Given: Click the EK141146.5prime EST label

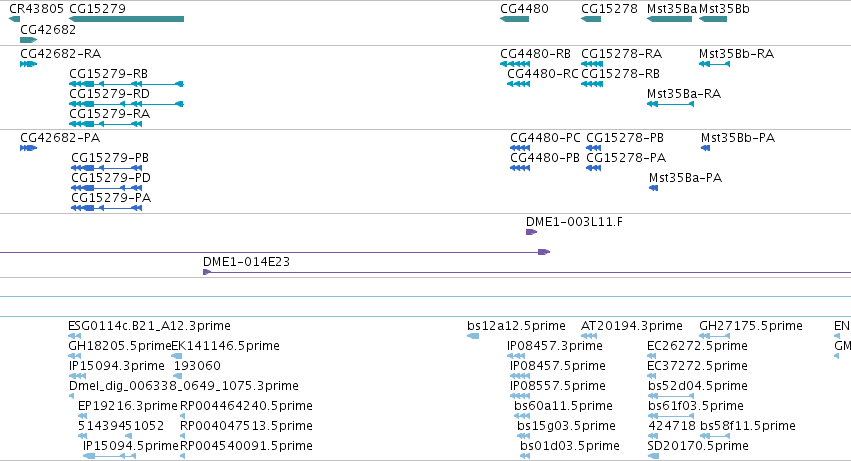Looking at the screenshot, I should point(225,346).
